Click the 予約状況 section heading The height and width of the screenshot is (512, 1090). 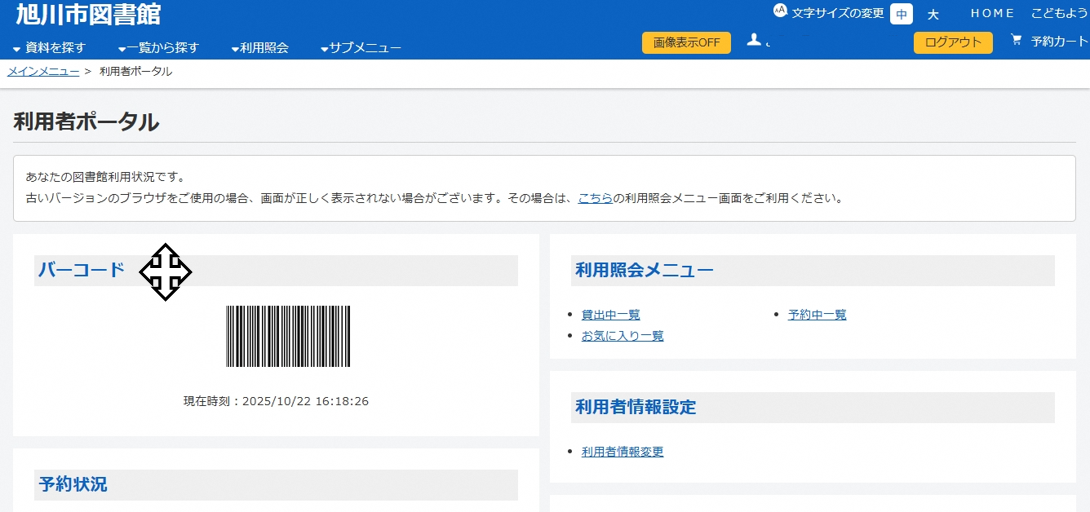[73, 484]
